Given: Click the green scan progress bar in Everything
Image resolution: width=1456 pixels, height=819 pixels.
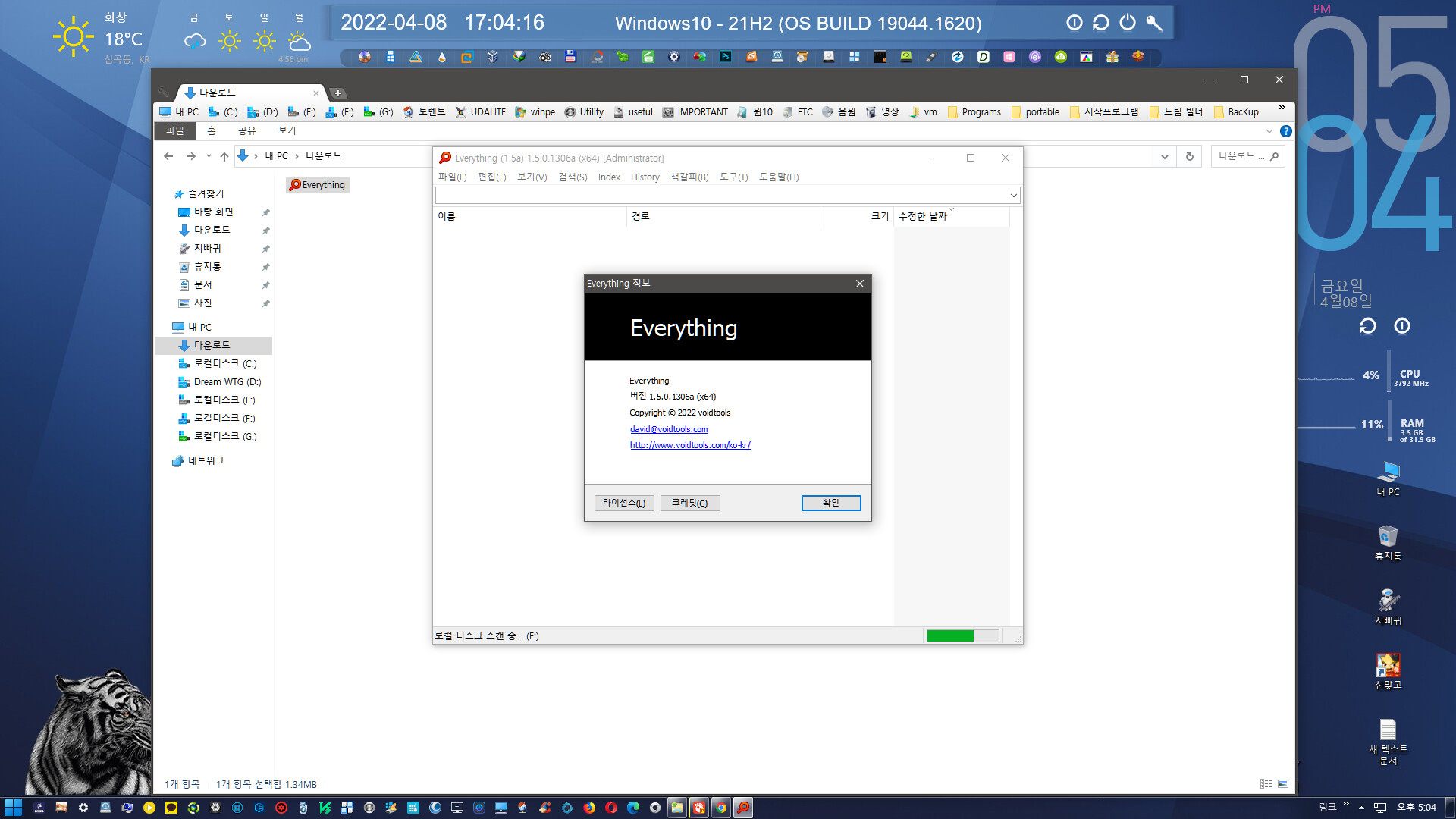Looking at the screenshot, I should [x=962, y=635].
